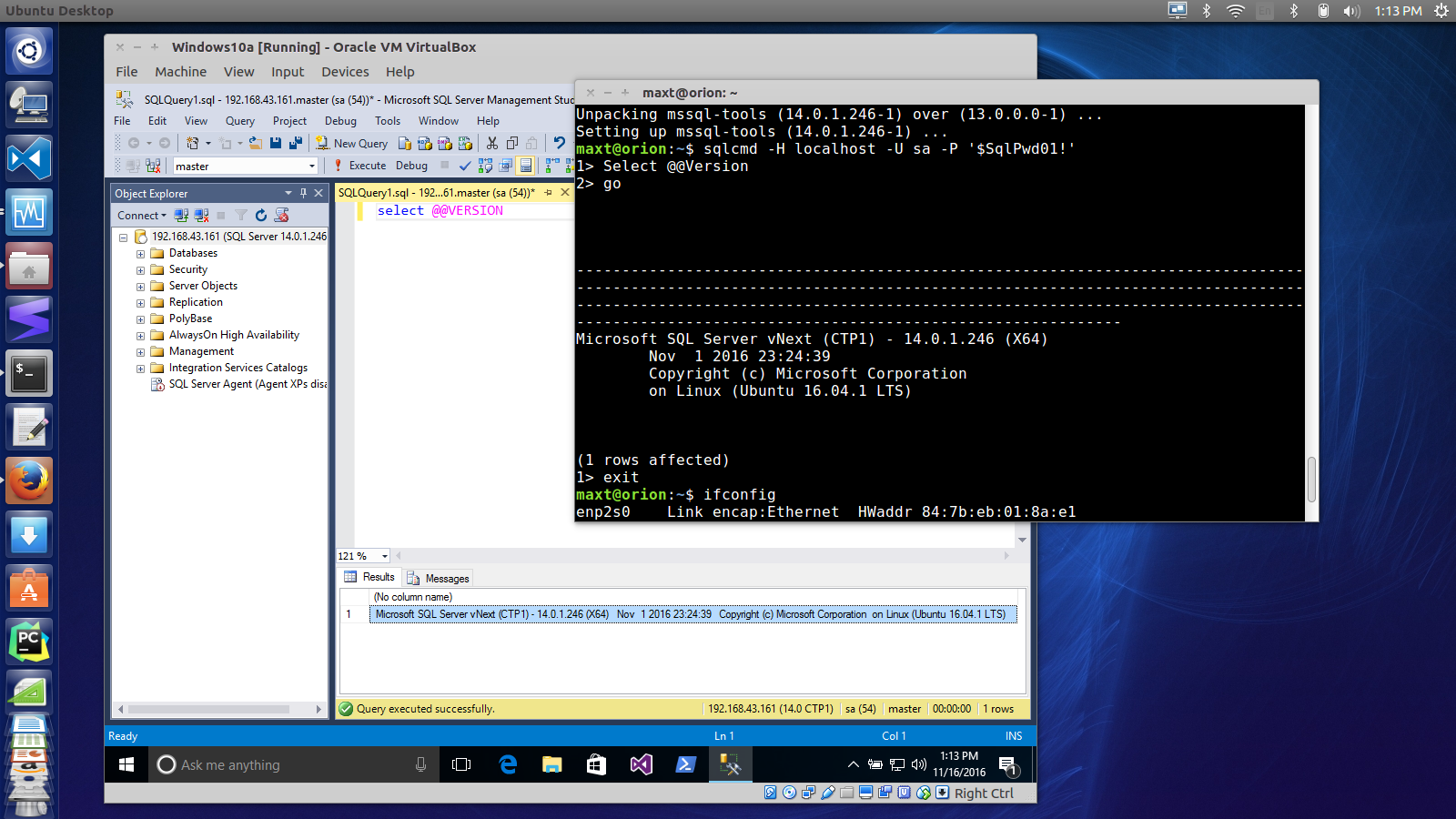Screen dimensions: 1456x819
Task: Expand the Server Objects folder
Action: [140, 287]
